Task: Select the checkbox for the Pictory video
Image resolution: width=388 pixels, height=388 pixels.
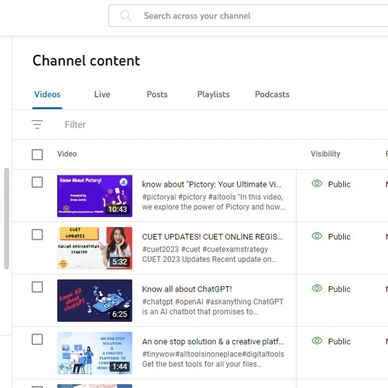Action: click(x=37, y=182)
